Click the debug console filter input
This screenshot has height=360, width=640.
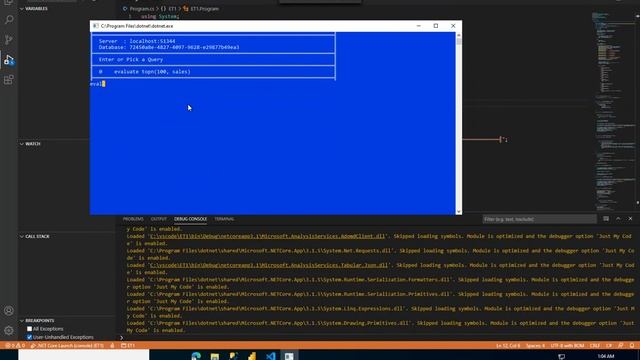[x=539, y=219]
